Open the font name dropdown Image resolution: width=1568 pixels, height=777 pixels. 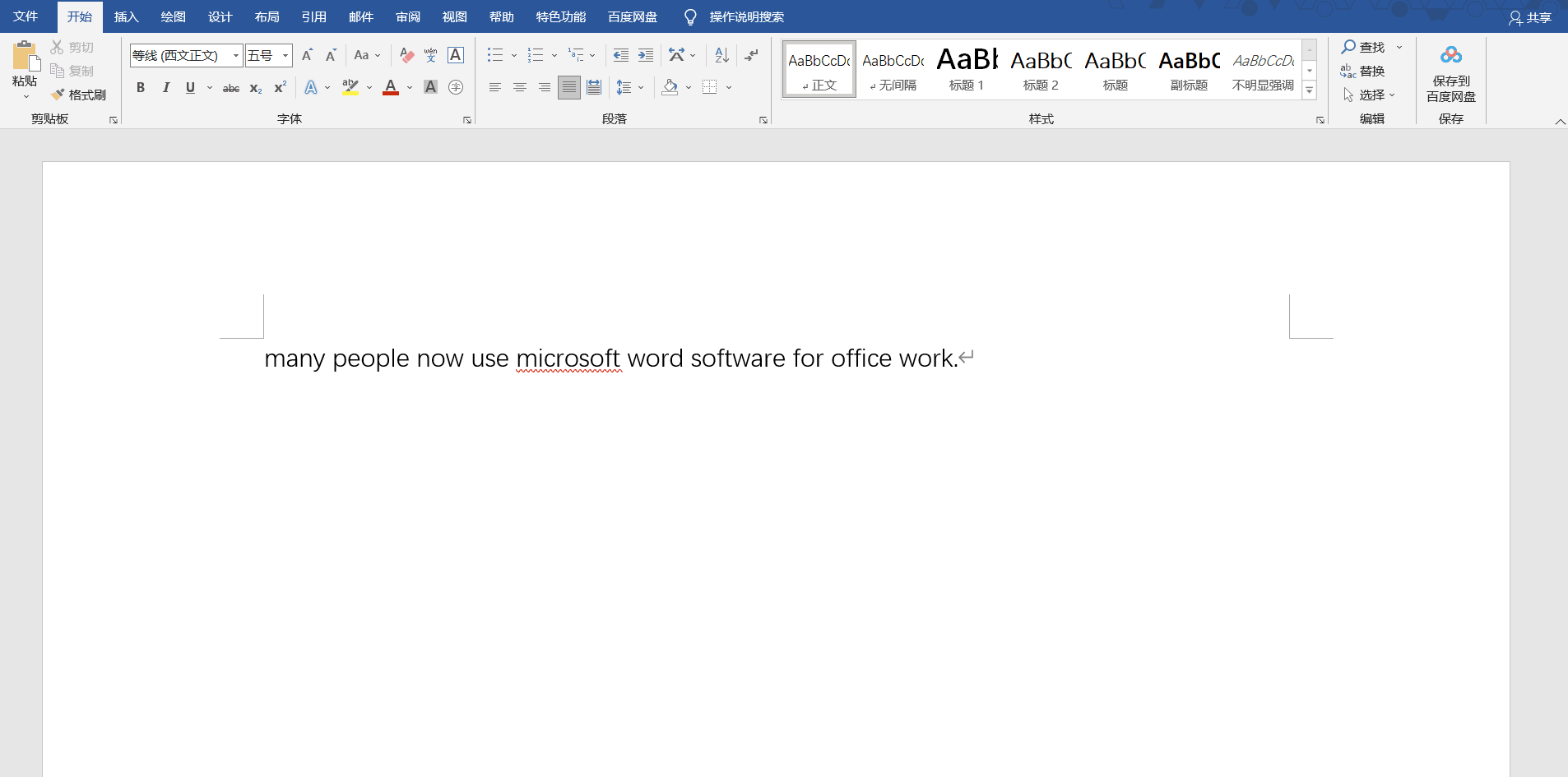[236, 55]
